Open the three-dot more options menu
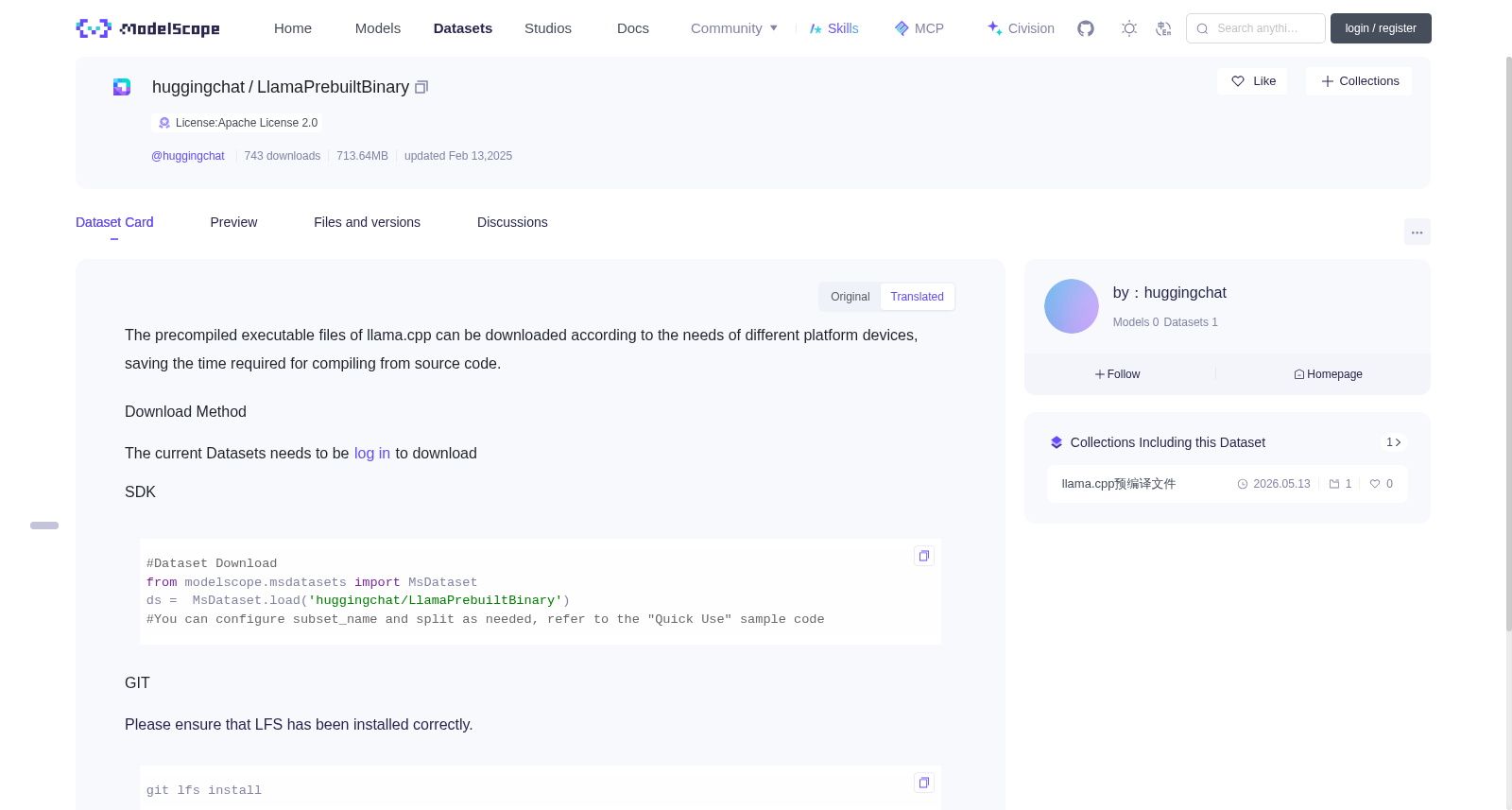The height and width of the screenshot is (810, 1512). click(x=1417, y=232)
